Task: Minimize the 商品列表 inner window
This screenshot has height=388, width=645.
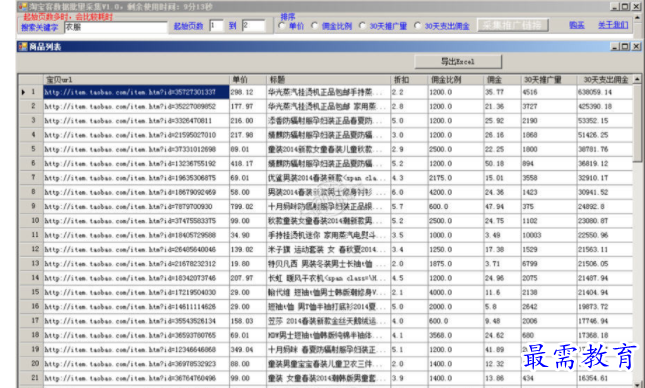Action: [615, 46]
